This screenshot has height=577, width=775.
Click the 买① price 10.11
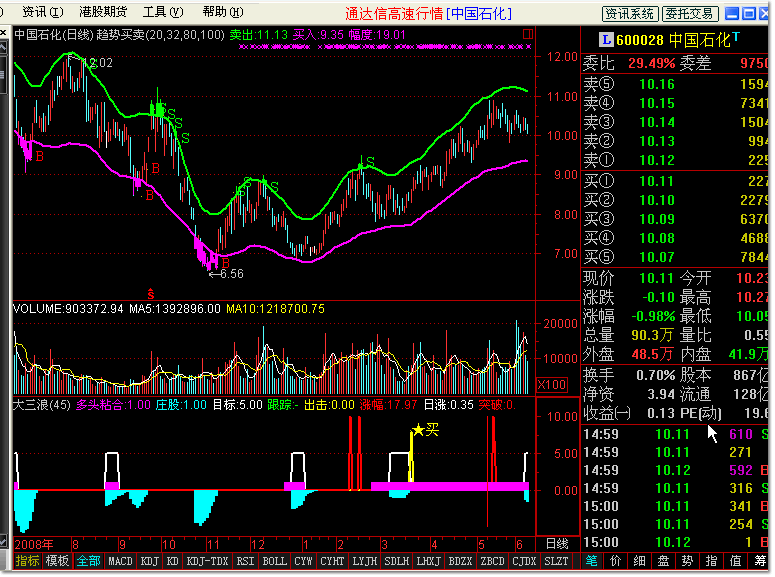657,181
